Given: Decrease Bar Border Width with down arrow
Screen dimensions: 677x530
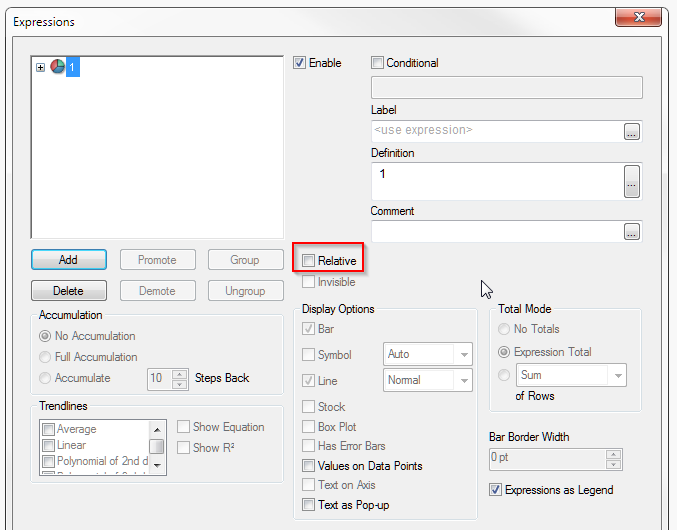Looking at the screenshot, I should click(x=613, y=464).
